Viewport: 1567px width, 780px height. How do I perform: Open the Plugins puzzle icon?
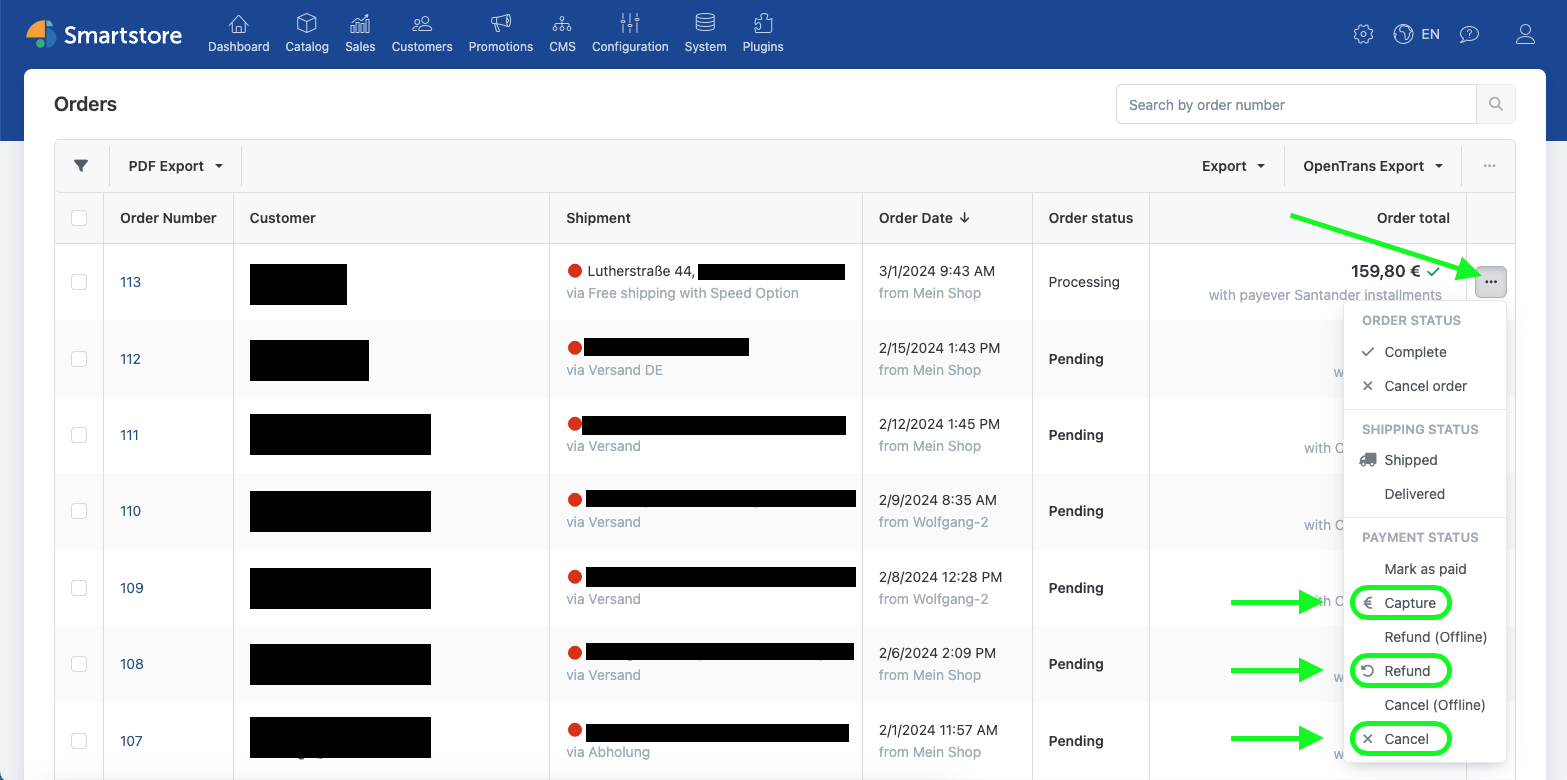click(763, 24)
